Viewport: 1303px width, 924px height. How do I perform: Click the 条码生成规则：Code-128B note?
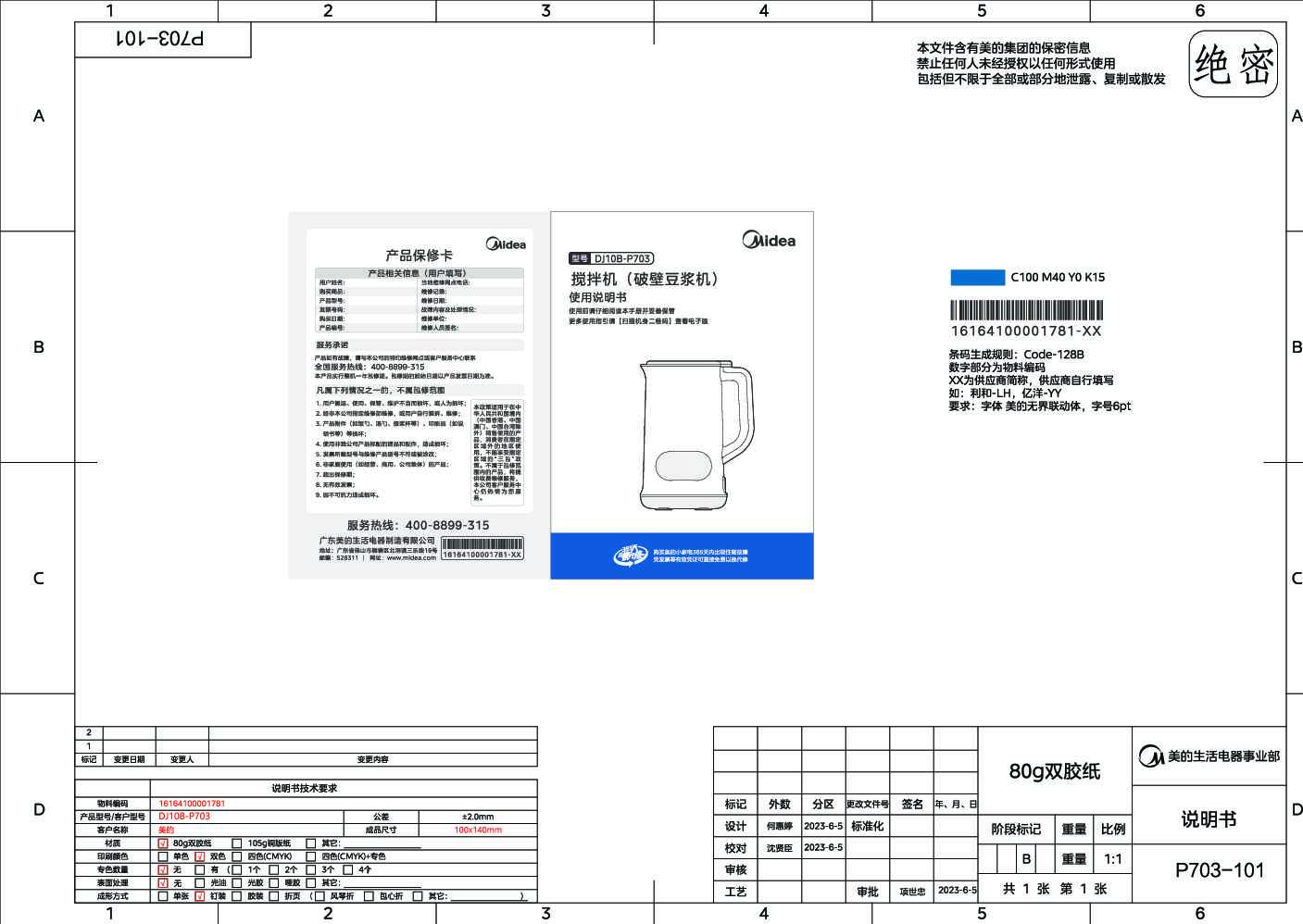[1016, 355]
